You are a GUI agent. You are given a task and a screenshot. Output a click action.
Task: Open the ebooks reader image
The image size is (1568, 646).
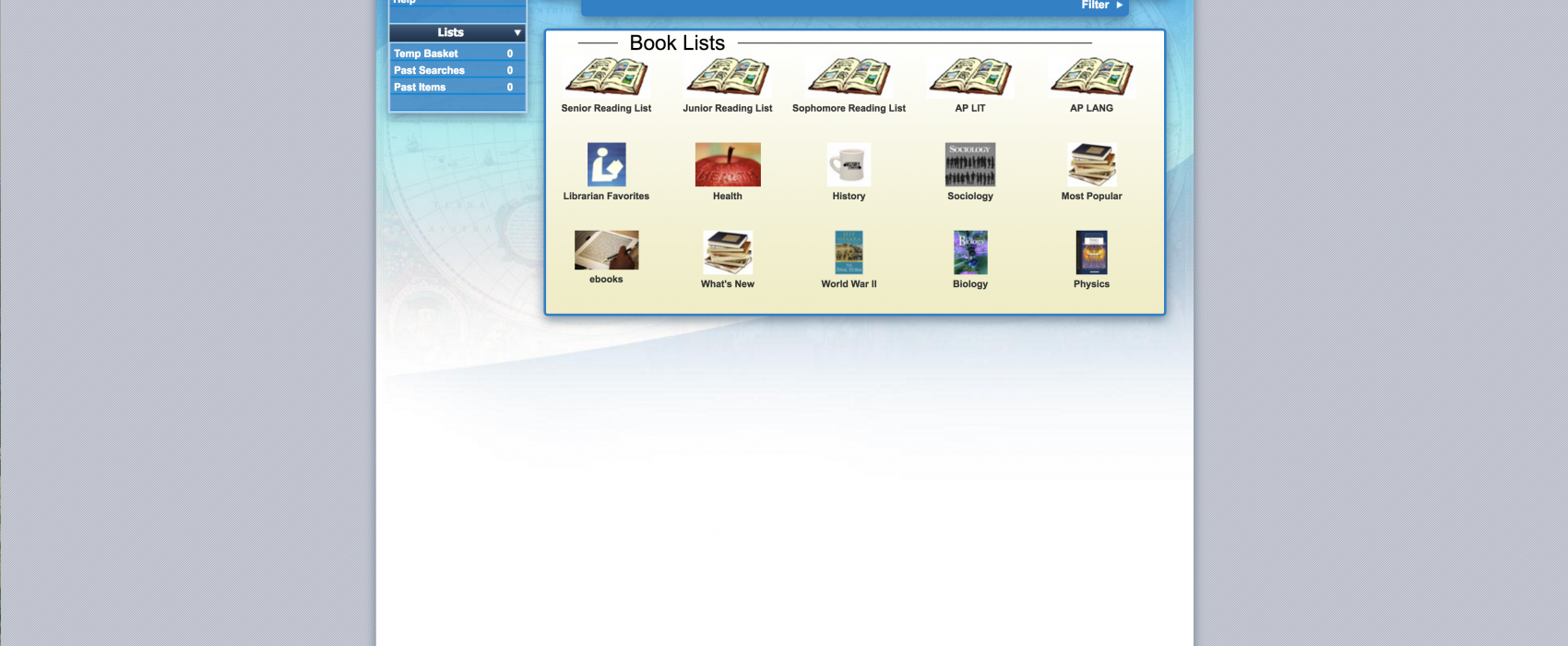click(606, 250)
